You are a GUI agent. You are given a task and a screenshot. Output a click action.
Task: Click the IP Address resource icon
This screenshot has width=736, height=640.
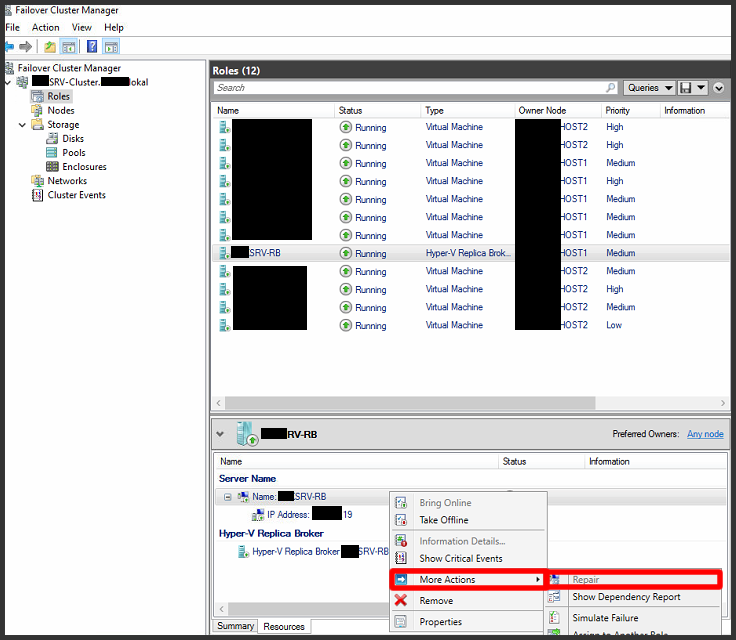(x=258, y=515)
